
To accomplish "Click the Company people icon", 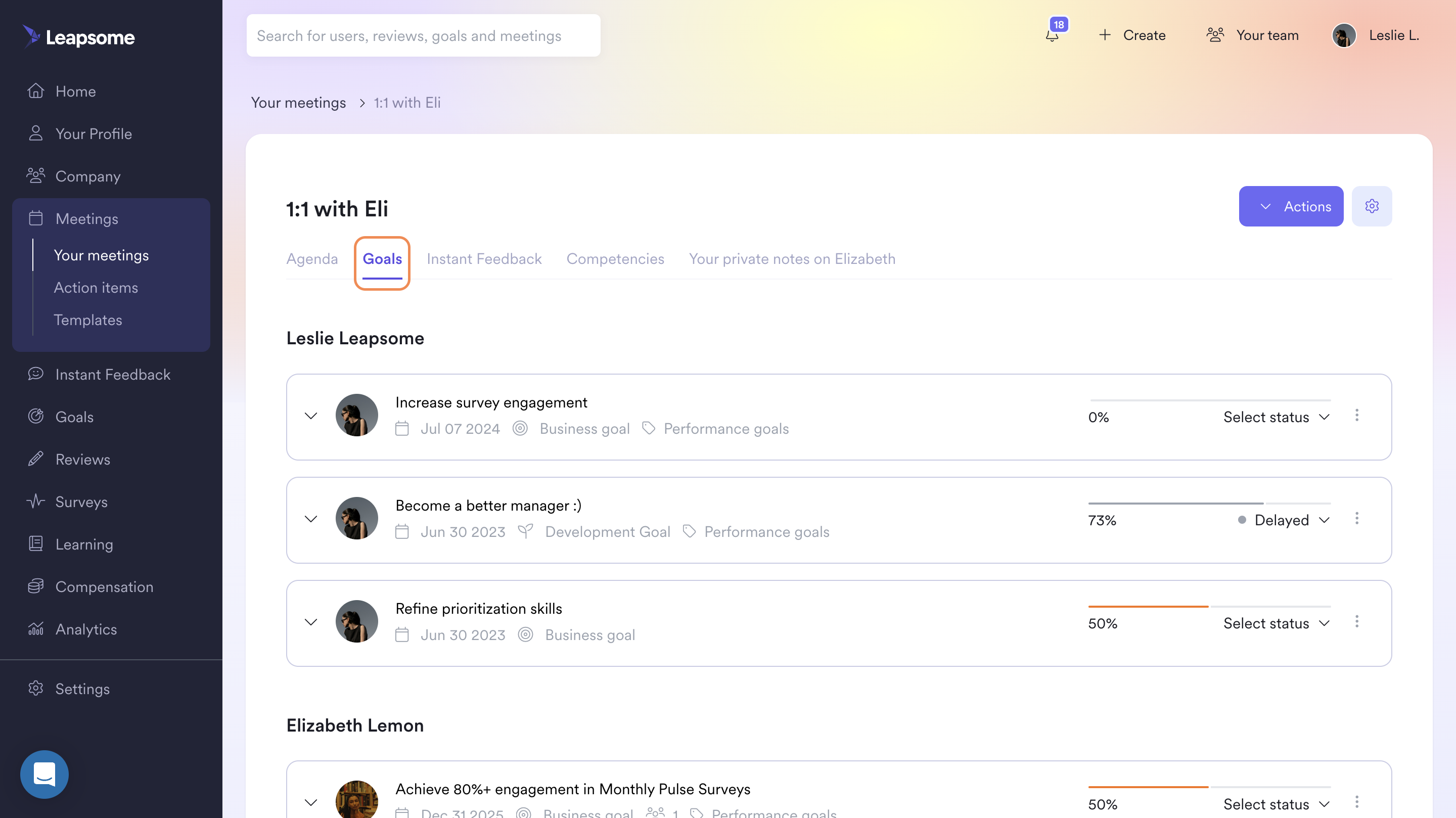I will (x=35, y=176).
